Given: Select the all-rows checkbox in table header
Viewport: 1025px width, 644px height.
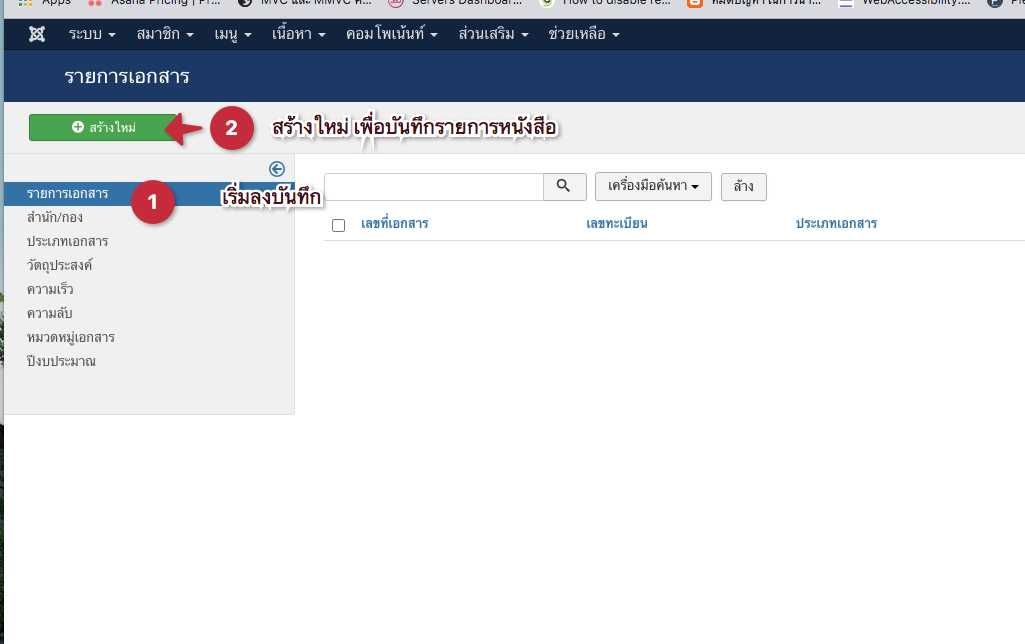Looking at the screenshot, I should (x=338, y=225).
